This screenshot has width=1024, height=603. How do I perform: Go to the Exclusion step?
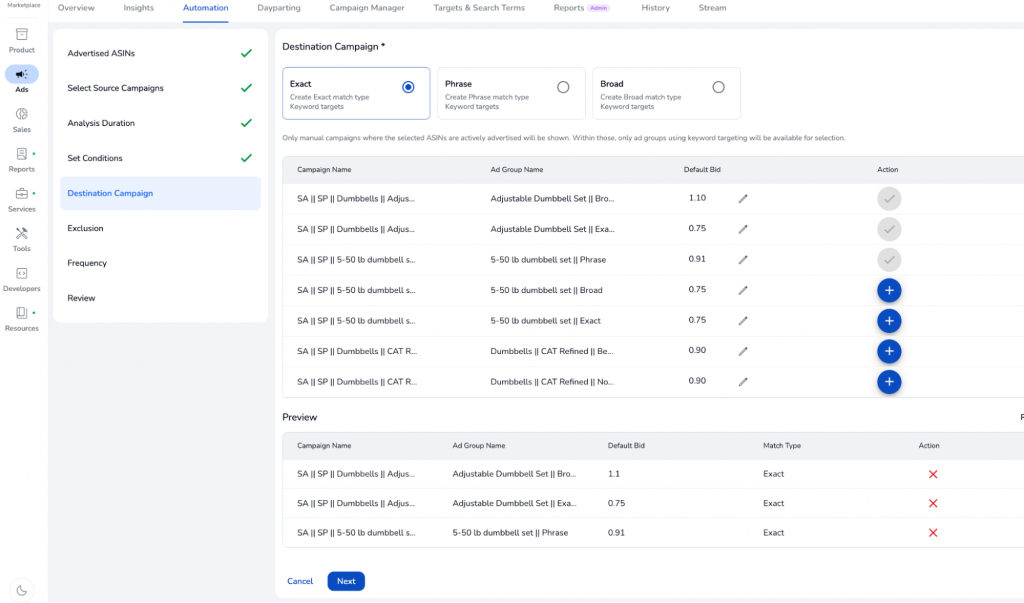(160, 228)
